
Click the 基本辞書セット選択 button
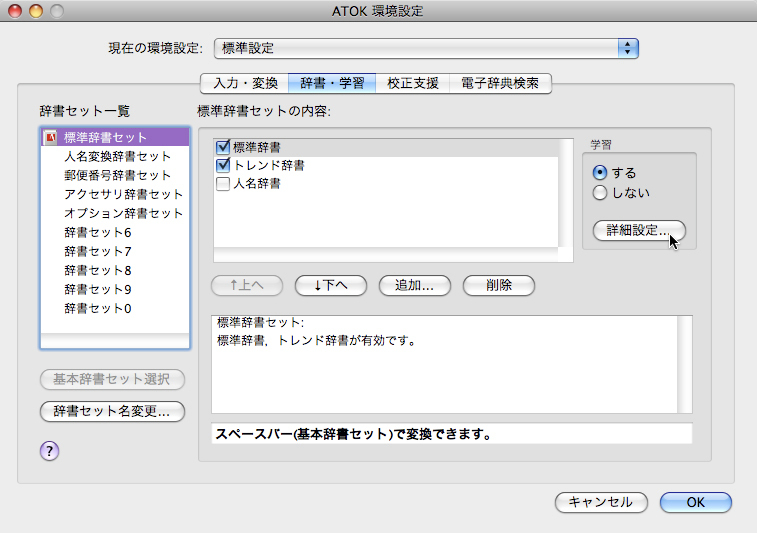tap(112, 379)
